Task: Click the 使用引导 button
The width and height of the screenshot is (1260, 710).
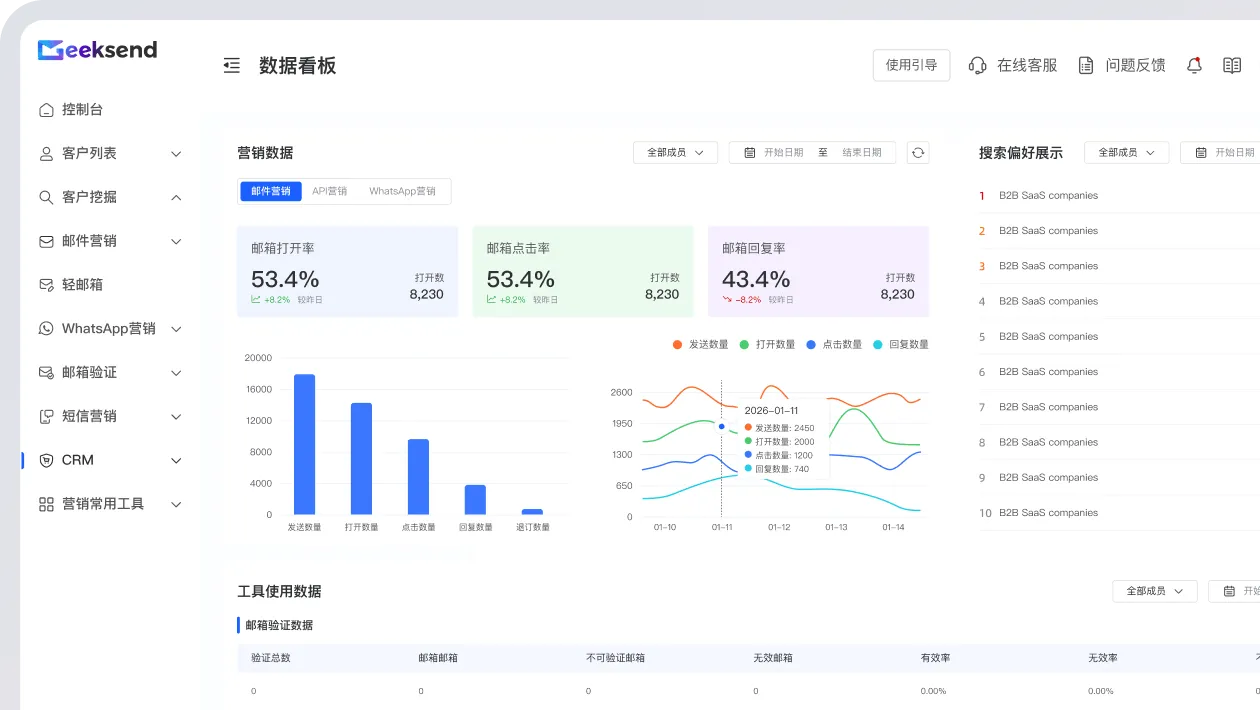Action: [911, 65]
